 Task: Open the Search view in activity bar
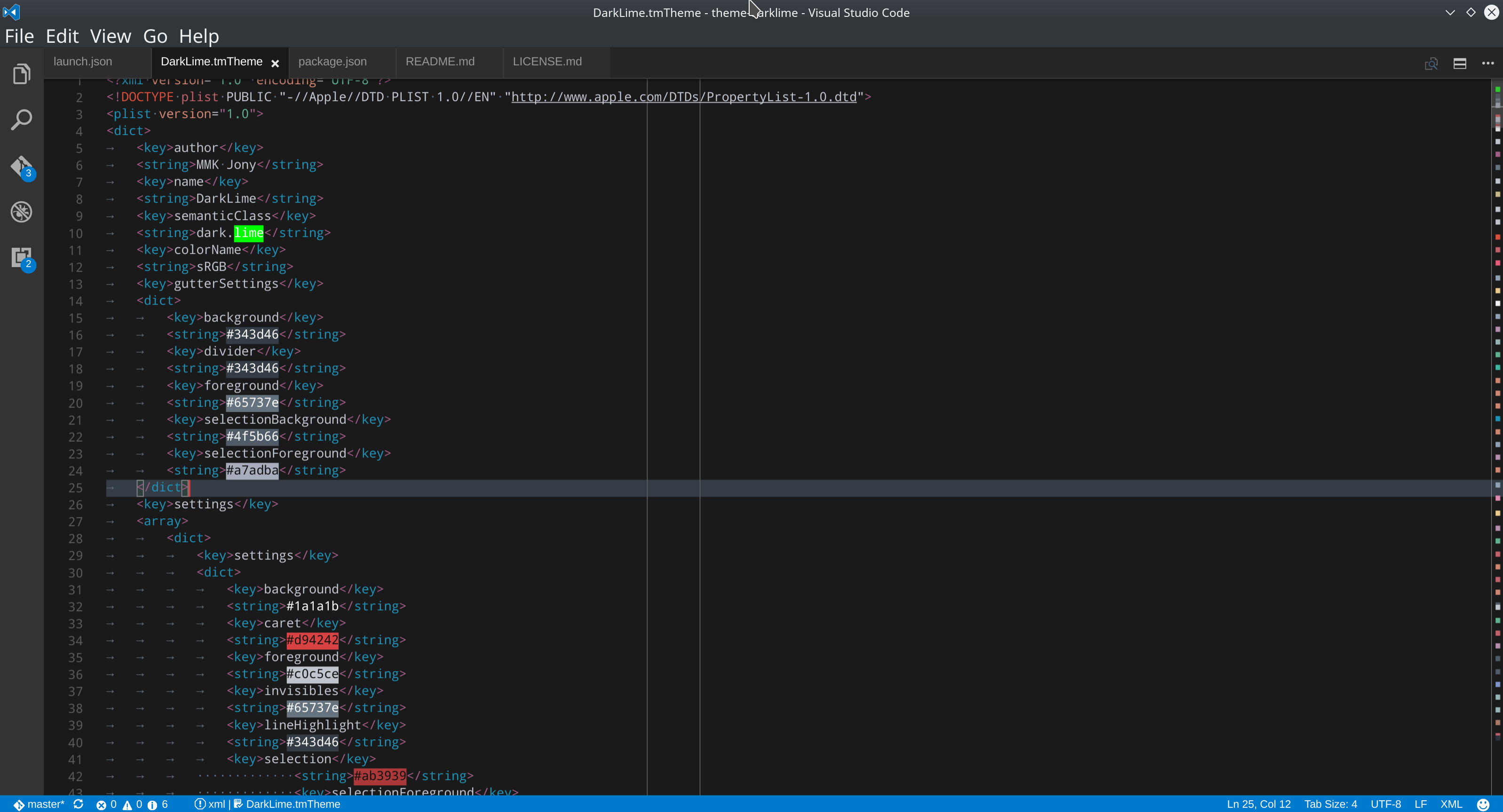click(22, 120)
